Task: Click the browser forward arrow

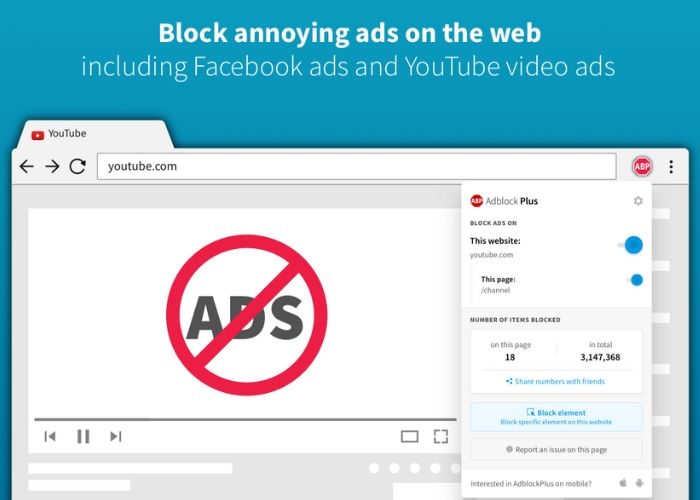Action: point(52,167)
